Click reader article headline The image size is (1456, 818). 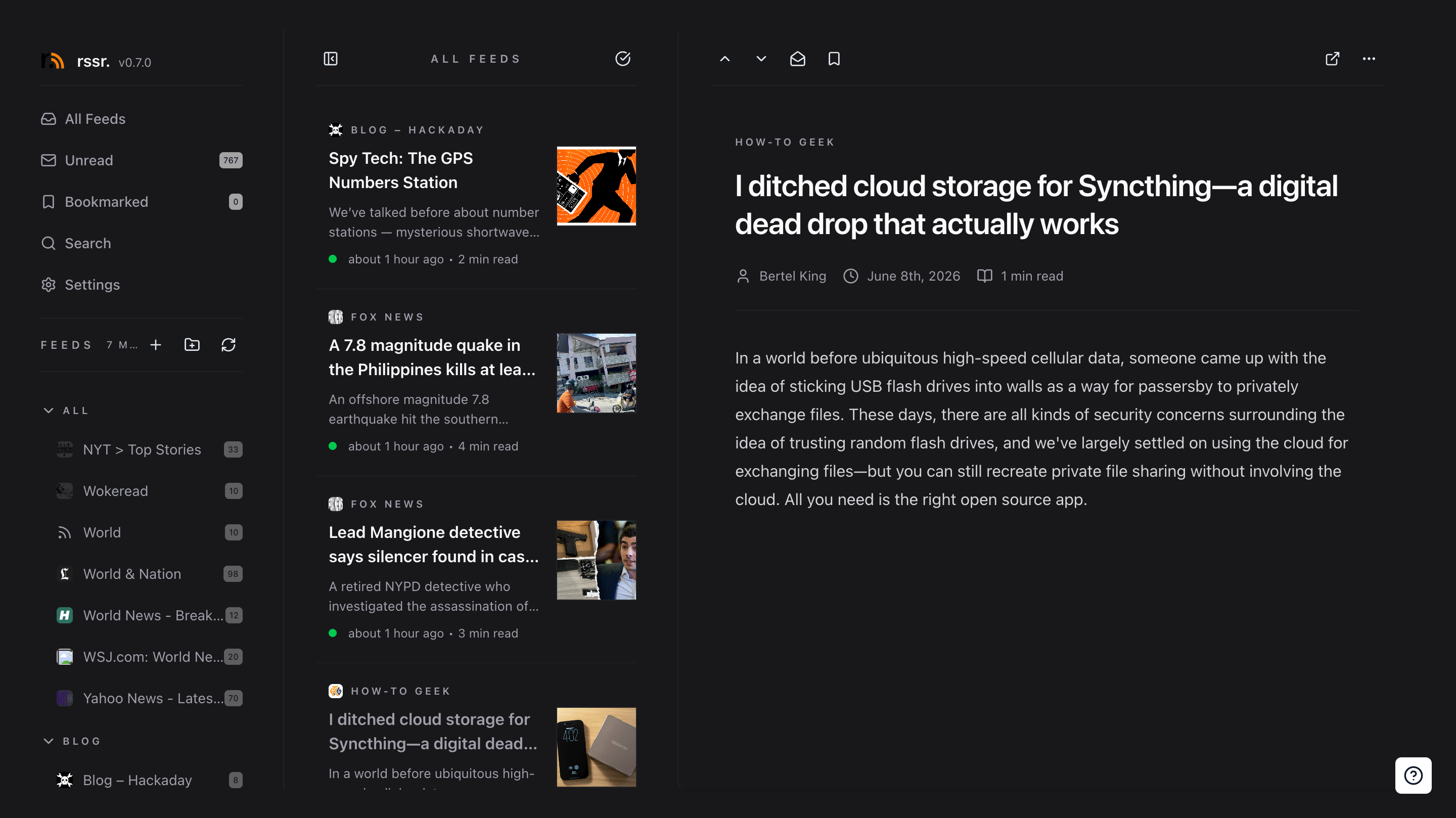tap(1036, 205)
